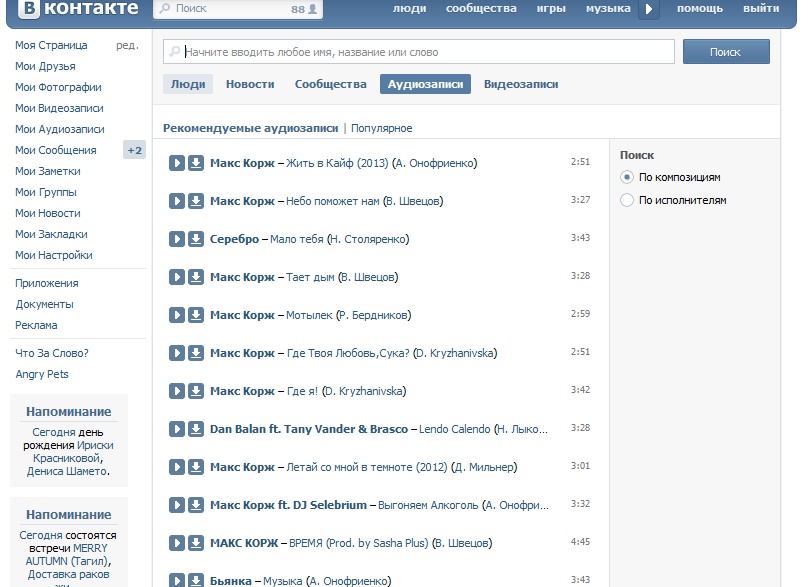Download the track Тает дым
This screenshot has width=809, height=587.
click(196, 277)
